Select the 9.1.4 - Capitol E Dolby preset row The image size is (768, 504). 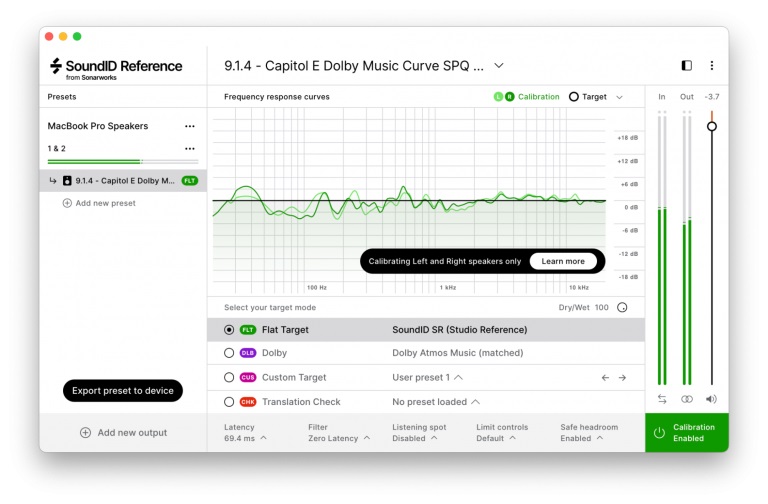click(x=123, y=181)
